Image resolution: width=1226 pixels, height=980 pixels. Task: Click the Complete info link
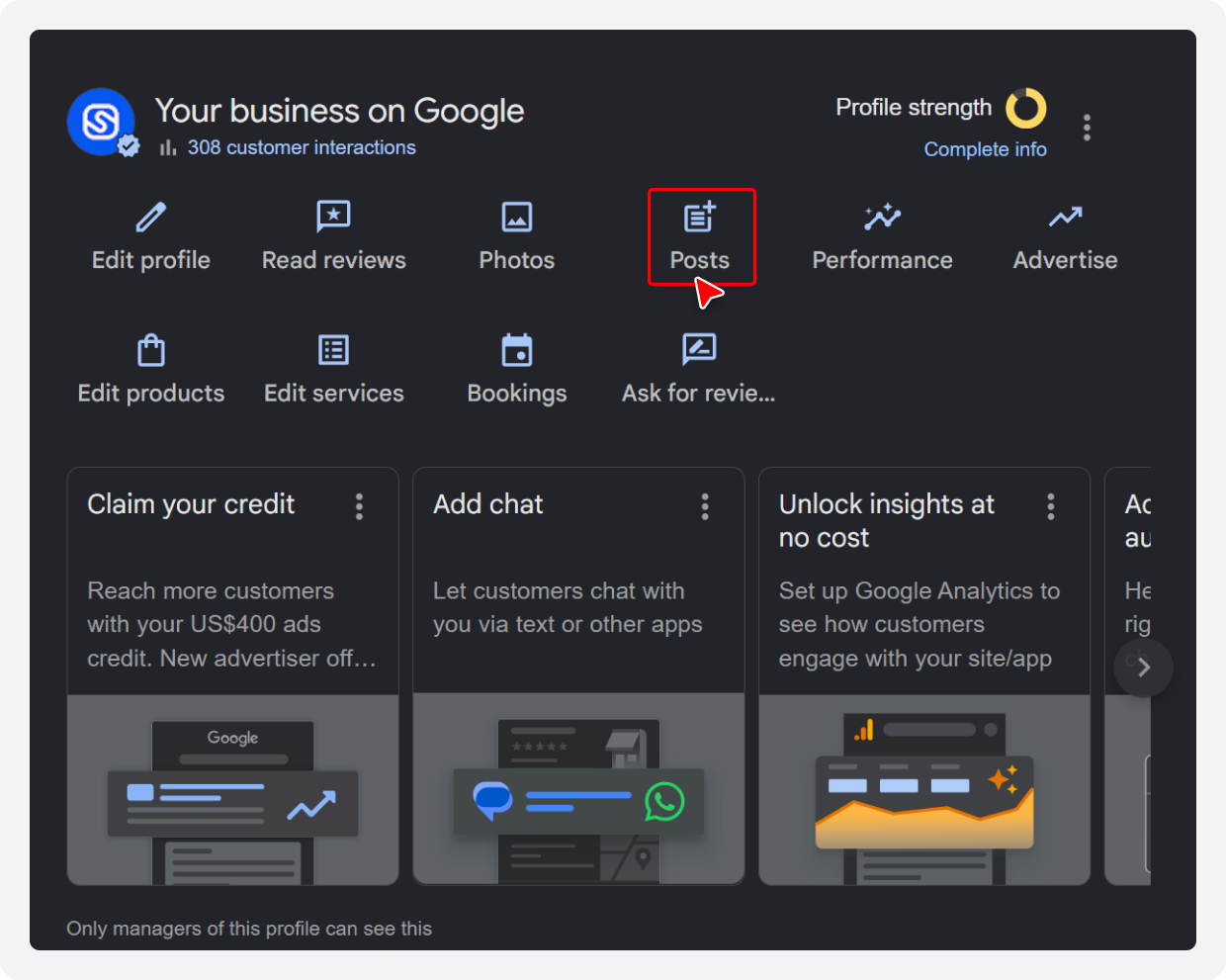pos(986,149)
